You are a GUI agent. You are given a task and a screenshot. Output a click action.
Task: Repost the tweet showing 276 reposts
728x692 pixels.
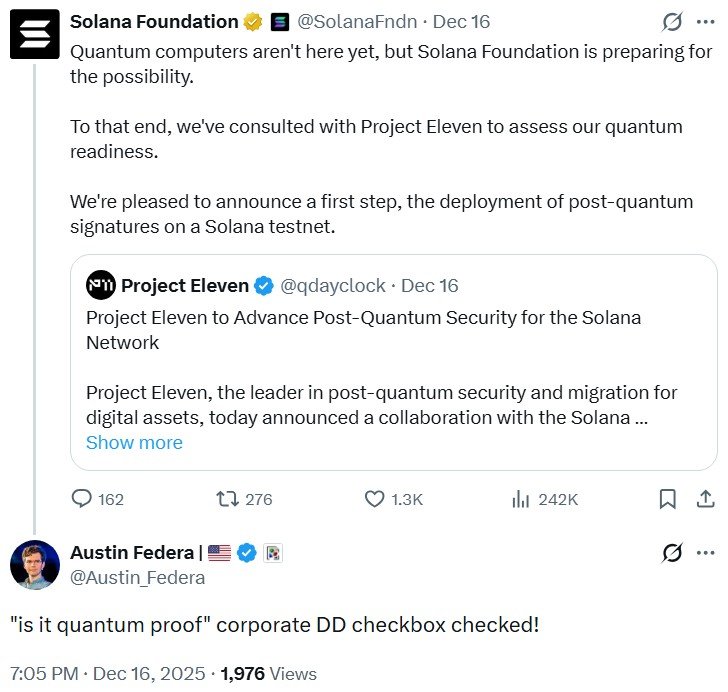pyautogui.click(x=228, y=498)
